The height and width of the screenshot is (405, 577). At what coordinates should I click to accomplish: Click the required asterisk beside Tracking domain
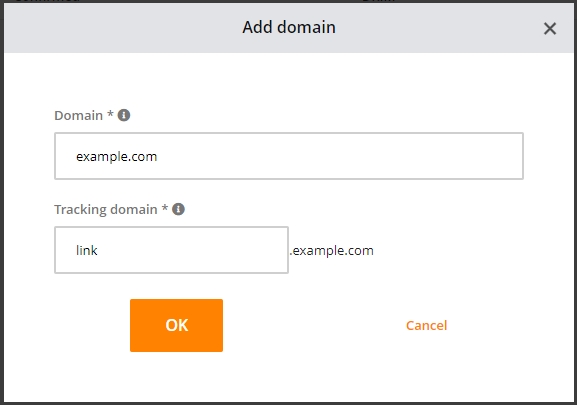click(x=165, y=208)
